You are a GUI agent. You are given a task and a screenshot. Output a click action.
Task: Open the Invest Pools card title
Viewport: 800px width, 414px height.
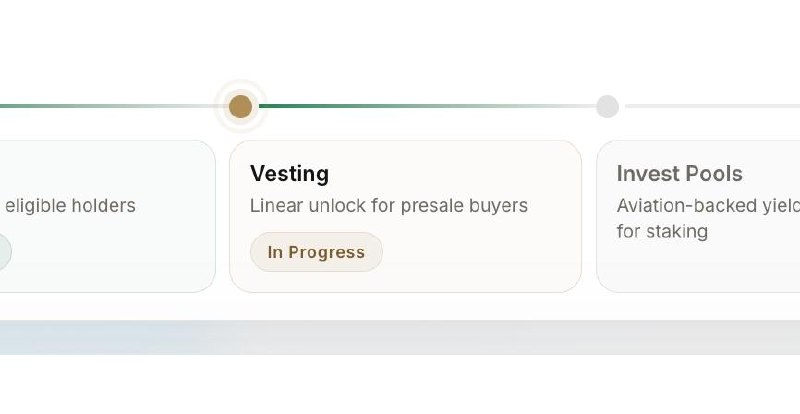pos(680,174)
